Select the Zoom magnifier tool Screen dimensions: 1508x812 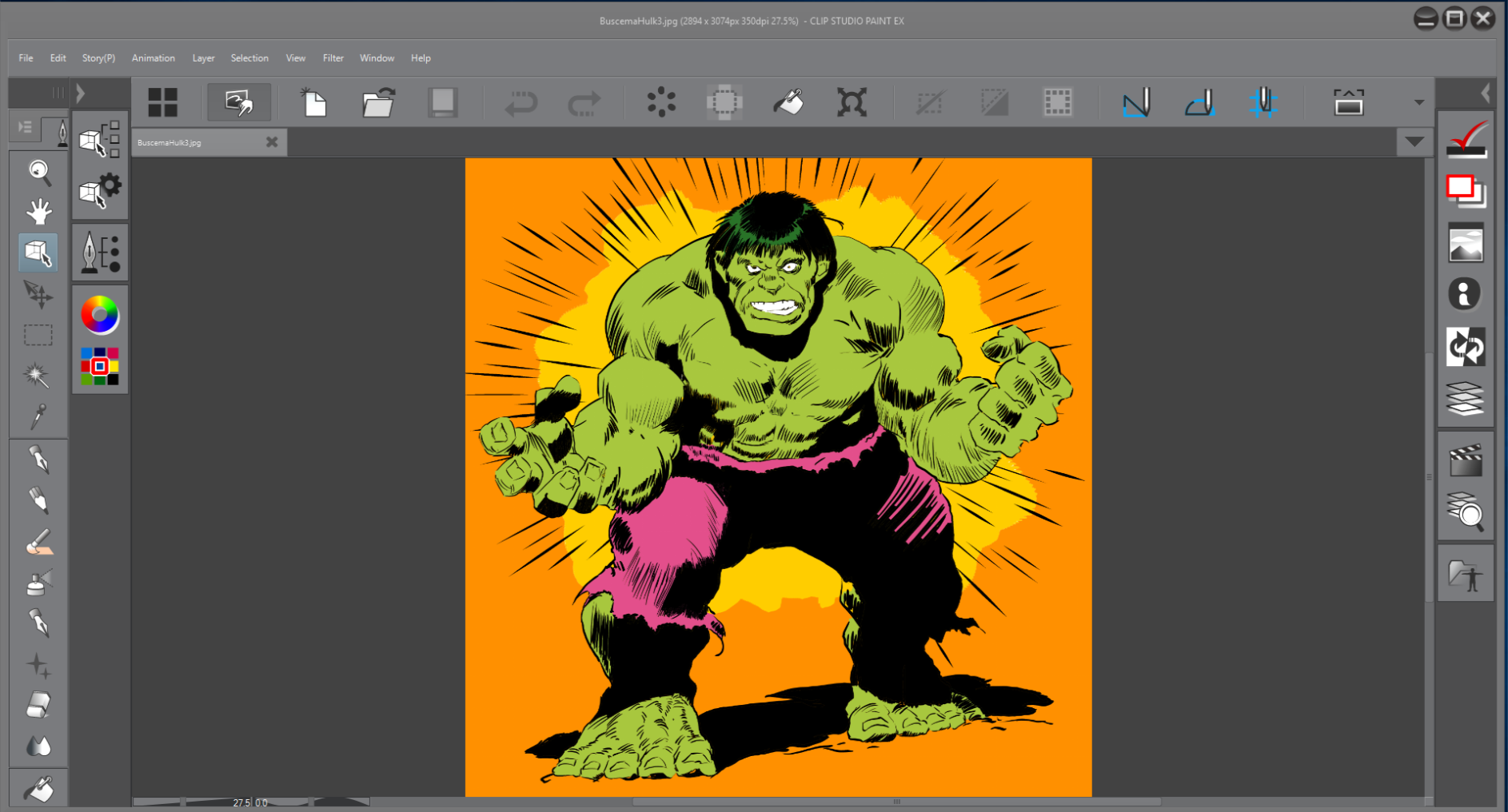pos(38,172)
